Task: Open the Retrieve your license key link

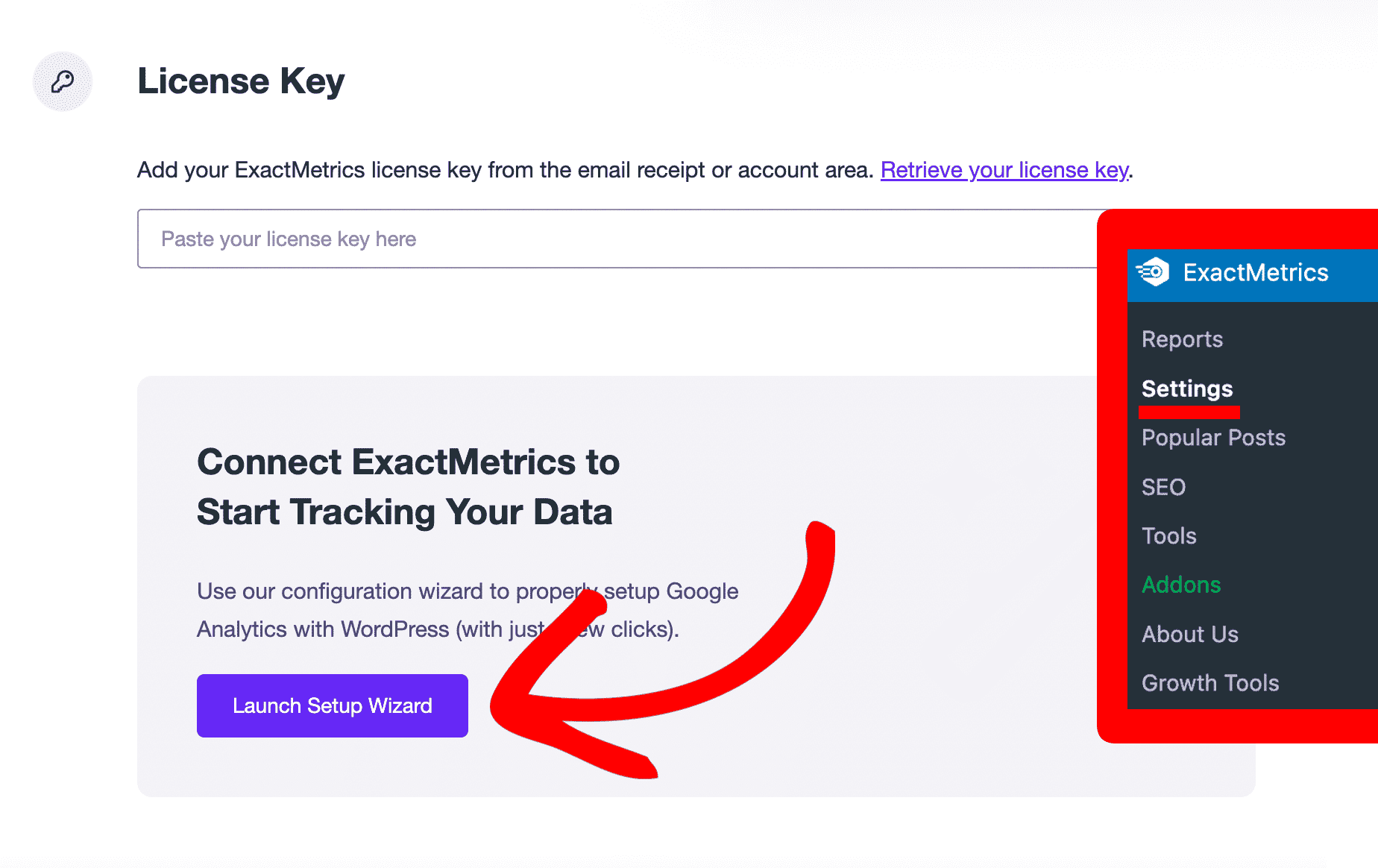Action: click(x=1004, y=170)
